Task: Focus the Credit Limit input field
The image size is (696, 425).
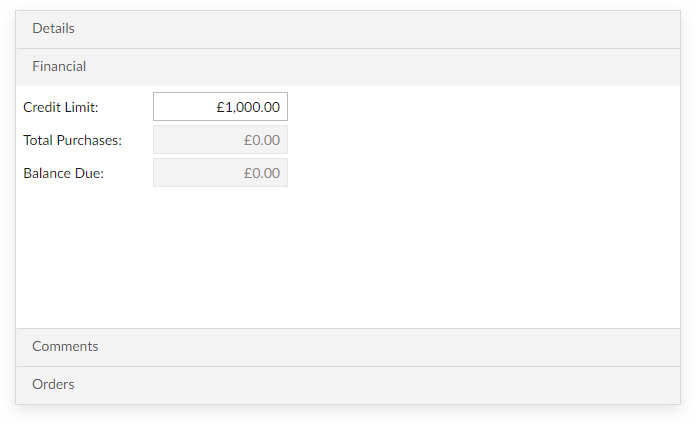Action: (x=220, y=107)
